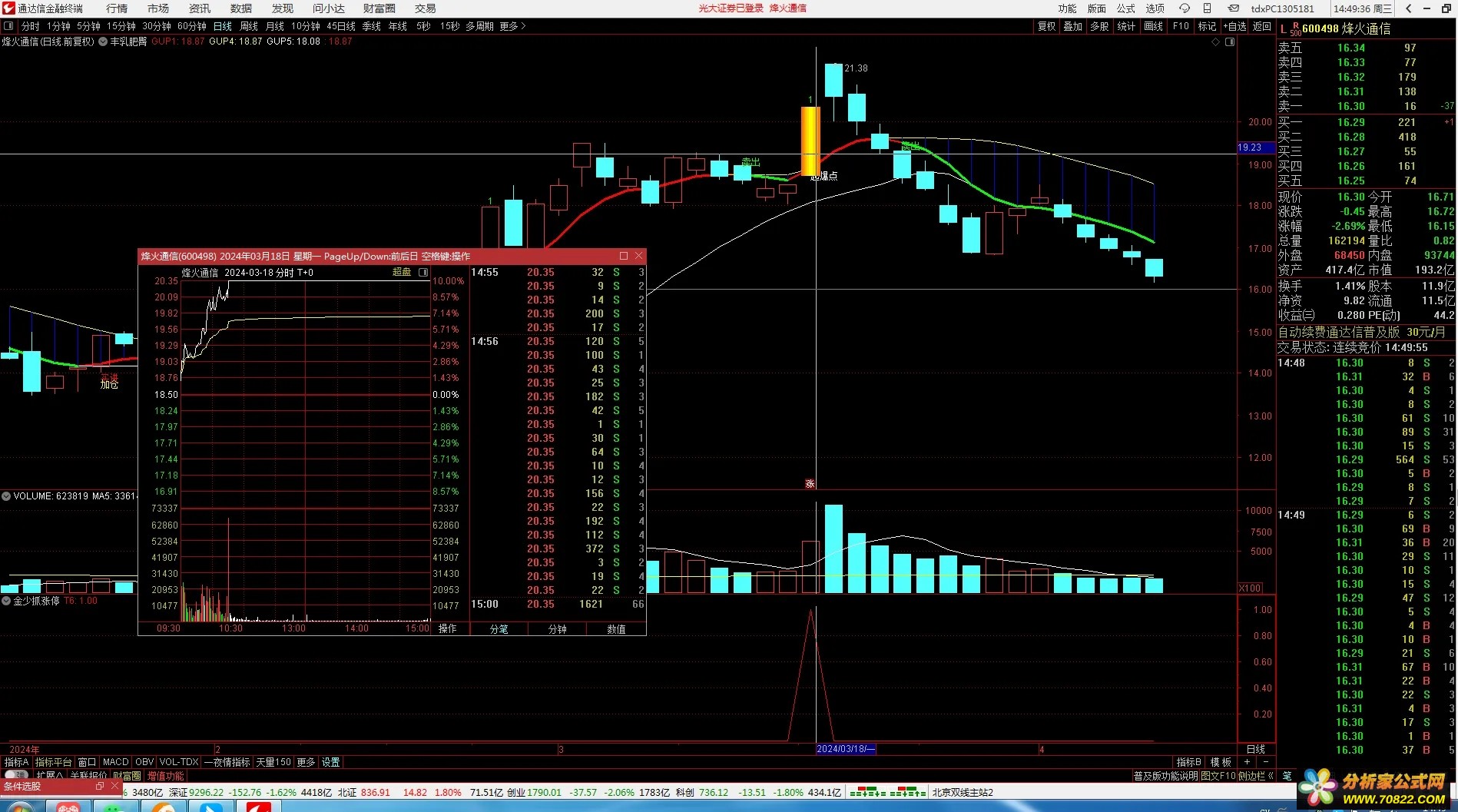Click the R 500 marker beside stock code
The height and width of the screenshot is (812, 1458).
tap(1296, 29)
